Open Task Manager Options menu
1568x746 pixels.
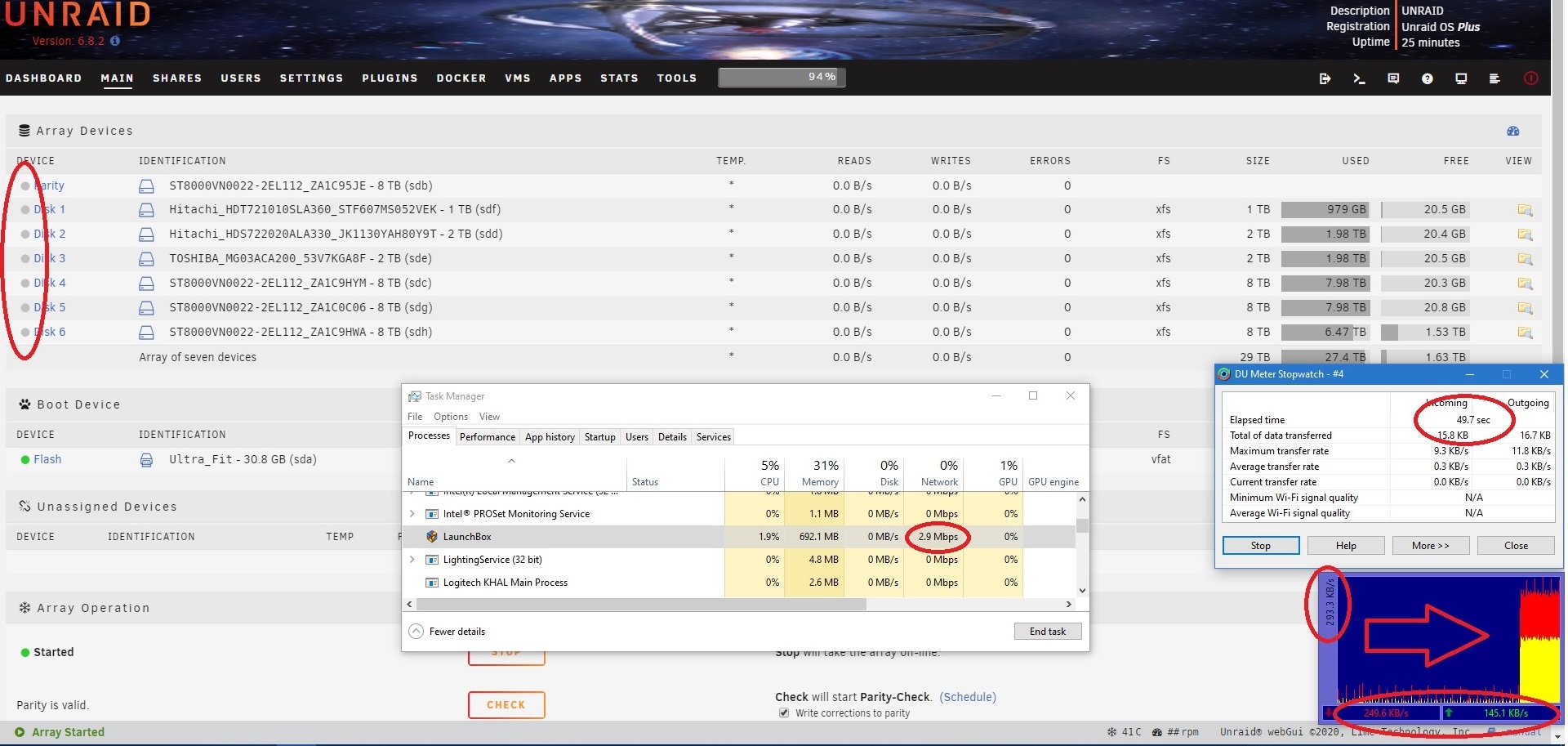451,417
